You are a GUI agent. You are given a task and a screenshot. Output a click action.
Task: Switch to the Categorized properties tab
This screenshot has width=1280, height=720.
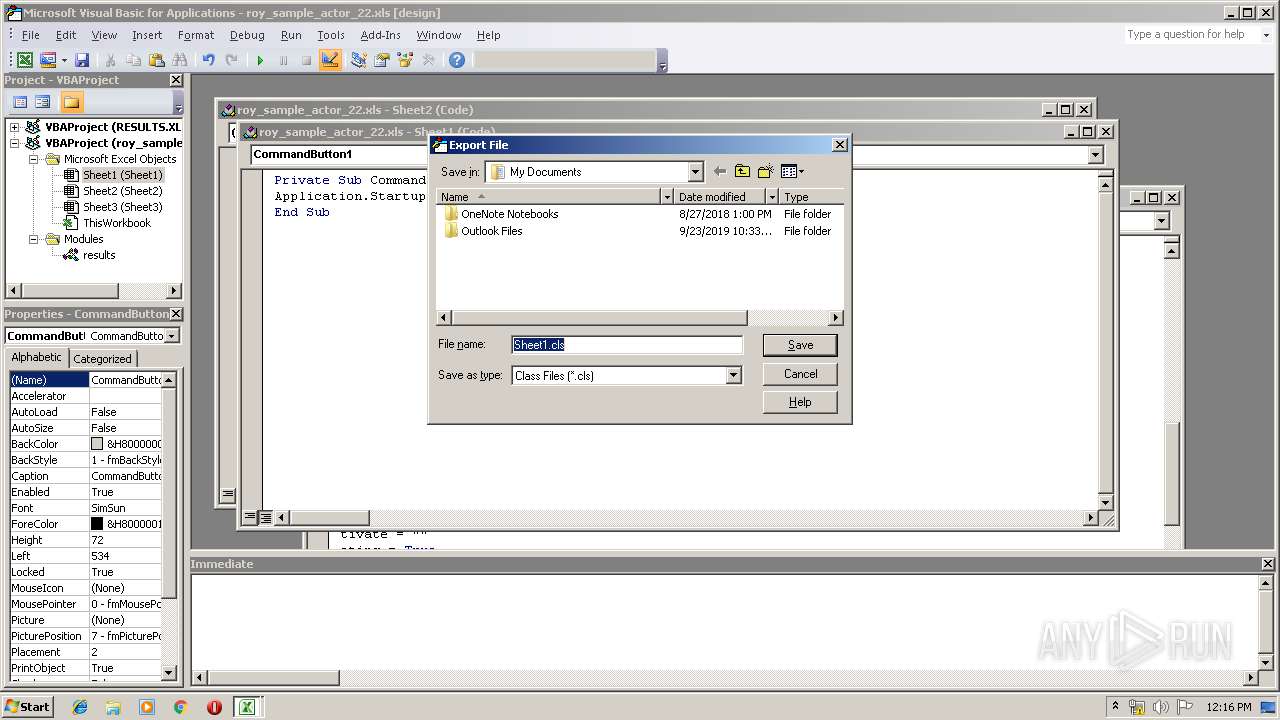pos(102,359)
